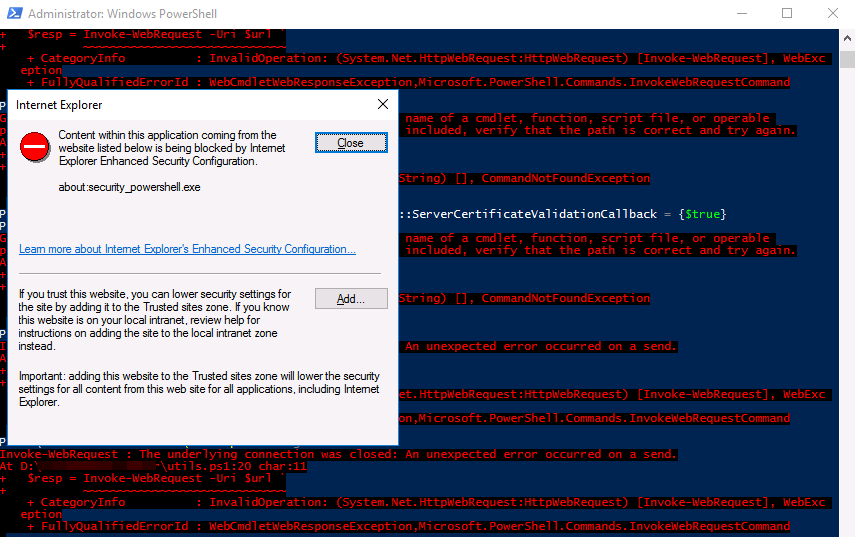Click the about:security_powershell.exe blocked address text
Viewport: 855px width, 537px height.
click(x=129, y=187)
